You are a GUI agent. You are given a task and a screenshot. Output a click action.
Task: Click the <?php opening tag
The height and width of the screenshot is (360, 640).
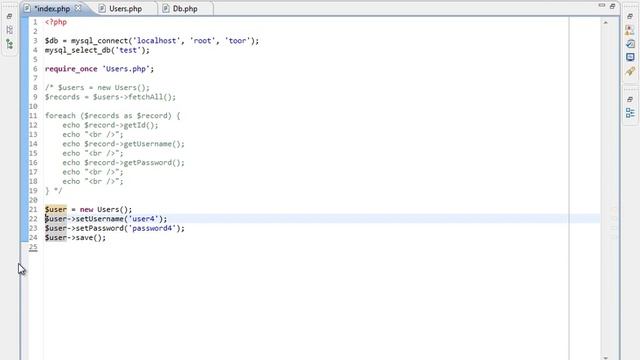(56, 22)
